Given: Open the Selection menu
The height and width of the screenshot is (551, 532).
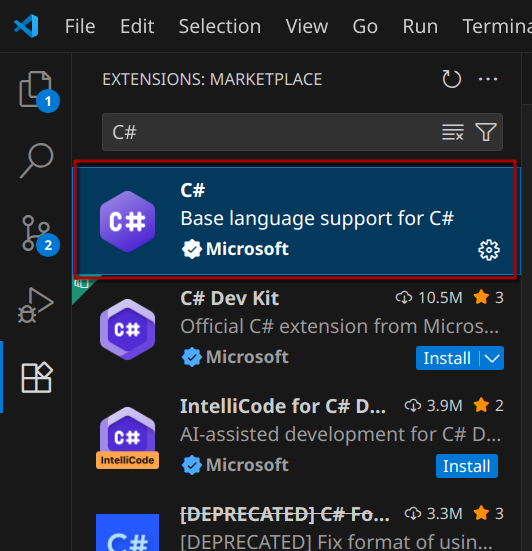Looking at the screenshot, I should 220,26.
